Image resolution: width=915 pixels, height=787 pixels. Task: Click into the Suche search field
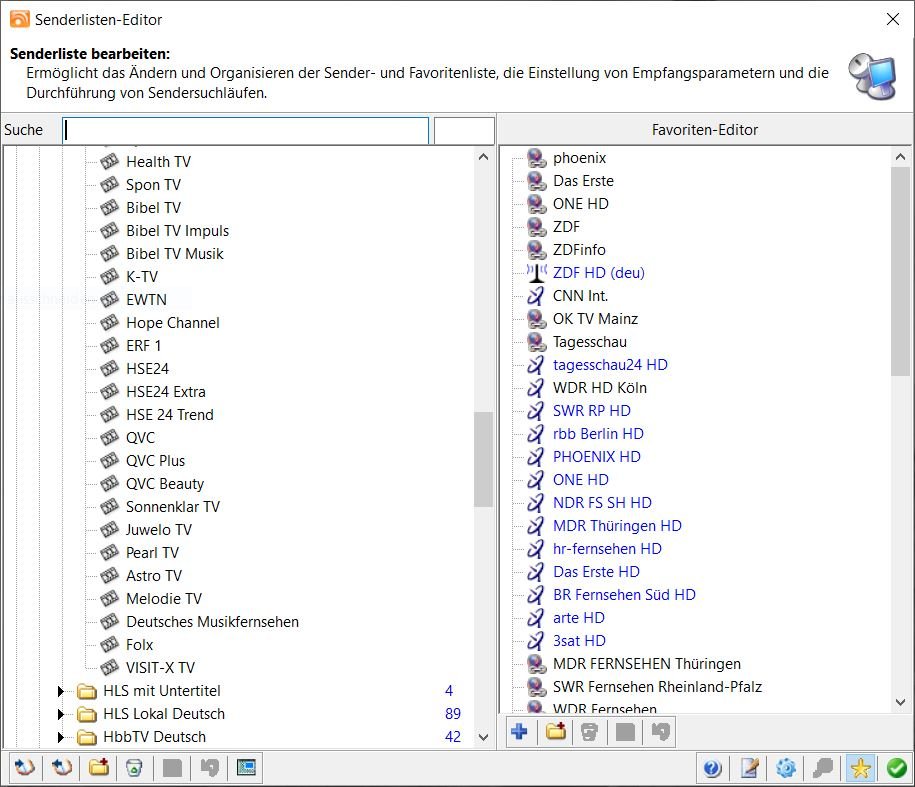pyautogui.click(x=245, y=130)
